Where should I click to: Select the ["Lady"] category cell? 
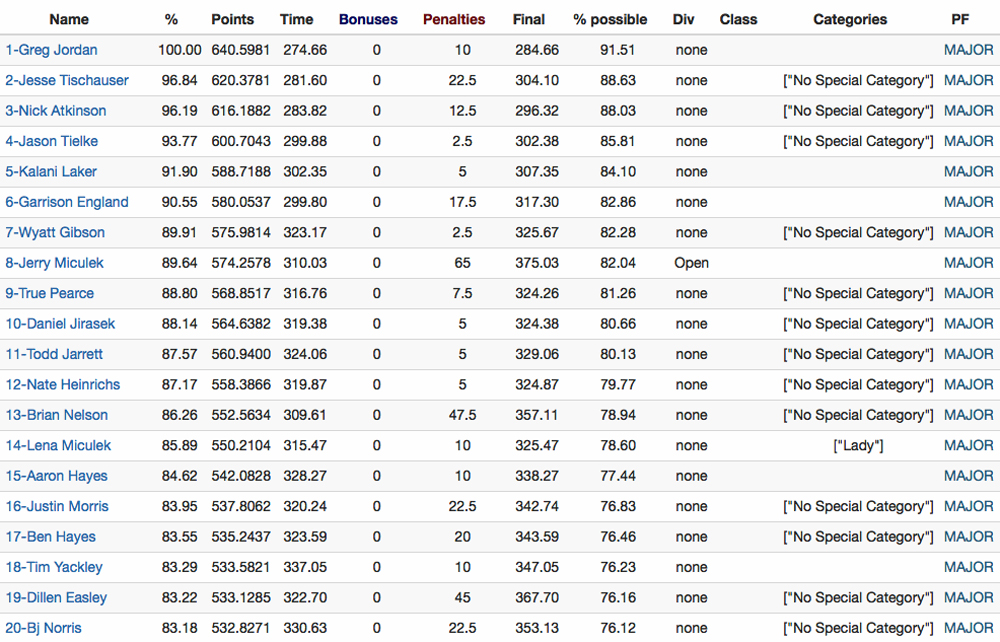click(858, 446)
